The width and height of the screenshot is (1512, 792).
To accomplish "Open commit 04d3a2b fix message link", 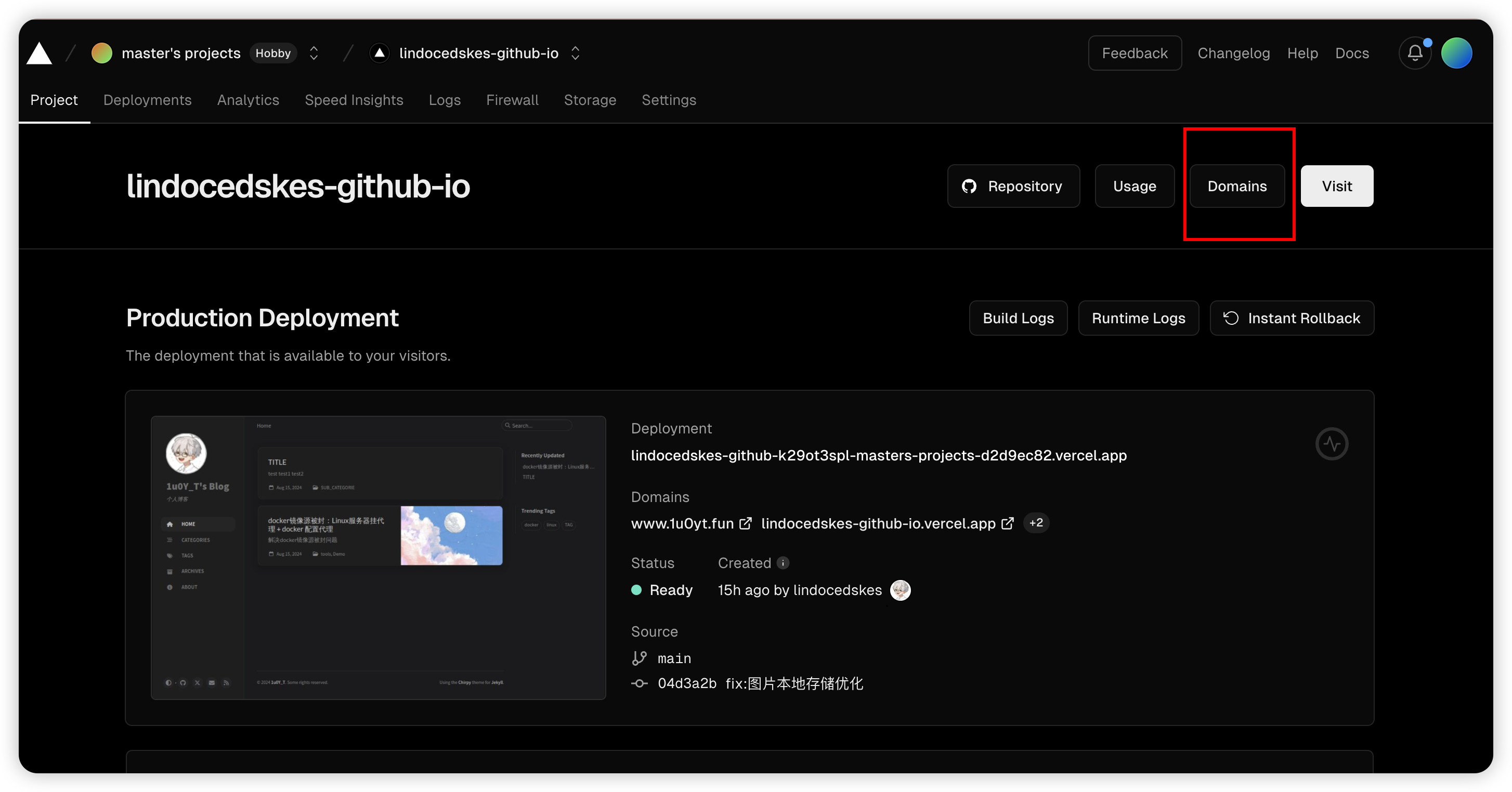I will click(x=760, y=683).
